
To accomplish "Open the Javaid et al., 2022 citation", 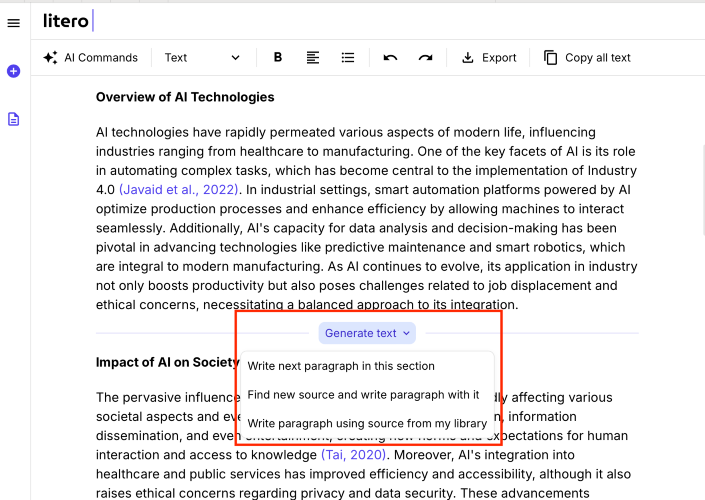I will (x=178, y=190).
